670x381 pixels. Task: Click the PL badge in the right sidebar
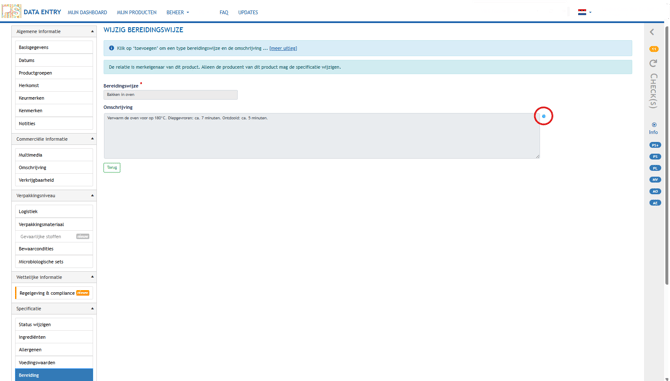point(655,168)
